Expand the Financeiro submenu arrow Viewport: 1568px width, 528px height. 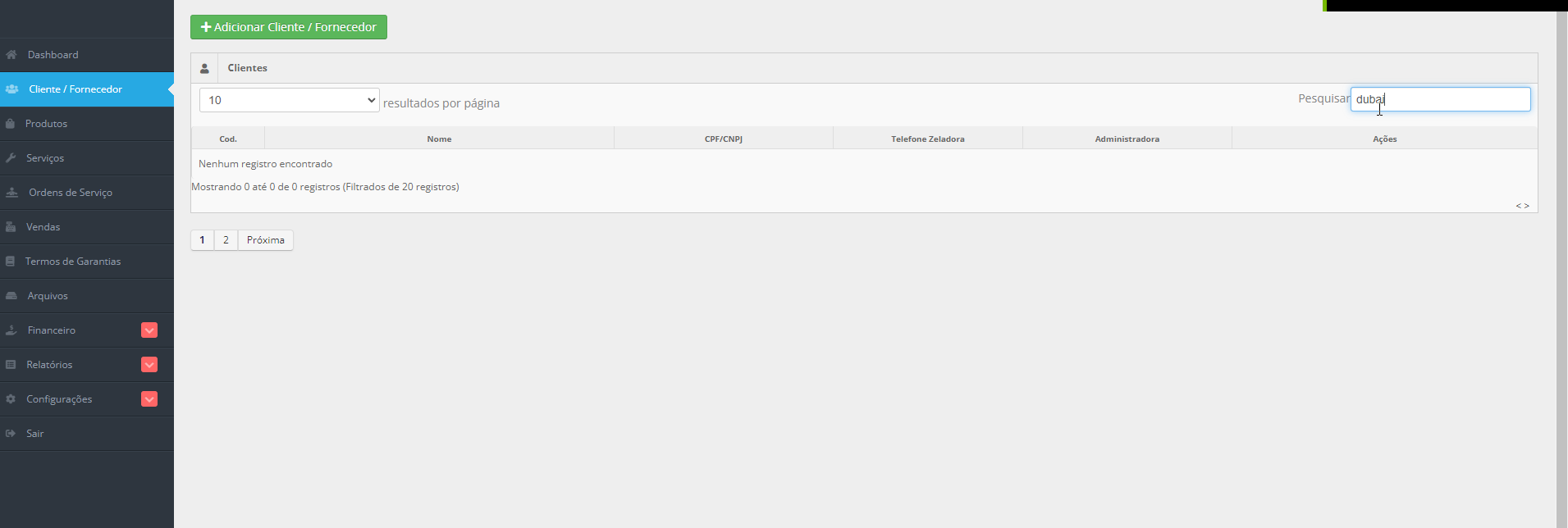pos(149,330)
